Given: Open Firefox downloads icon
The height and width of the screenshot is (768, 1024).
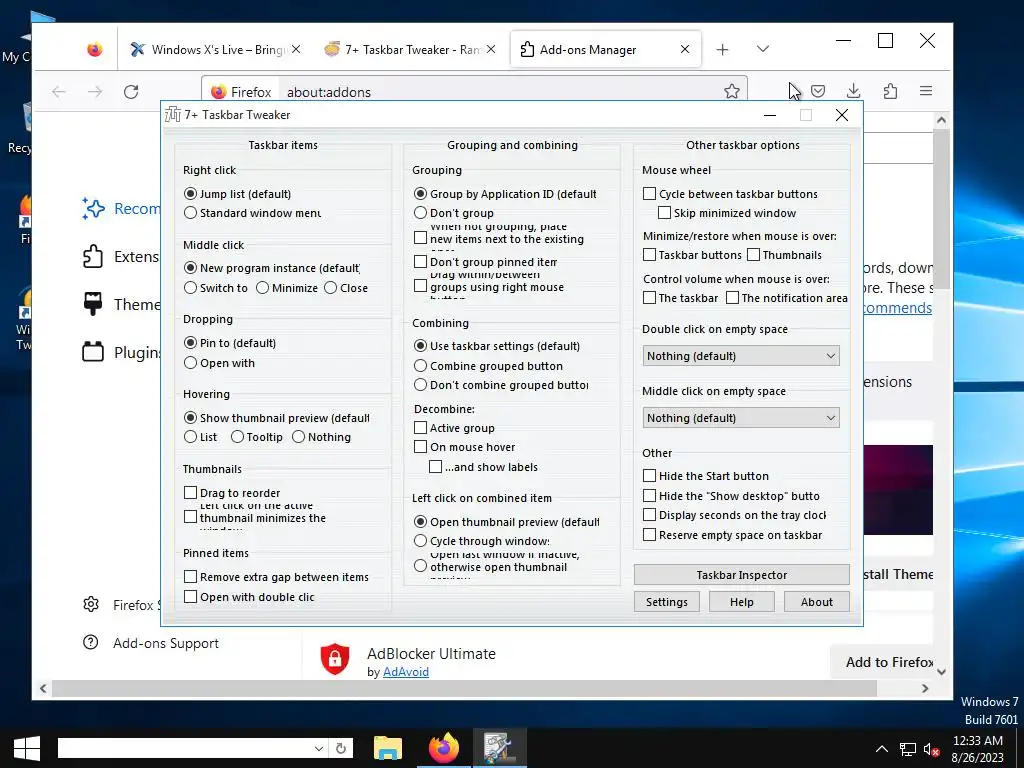Looking at the screenshot, I should point(854,91).
